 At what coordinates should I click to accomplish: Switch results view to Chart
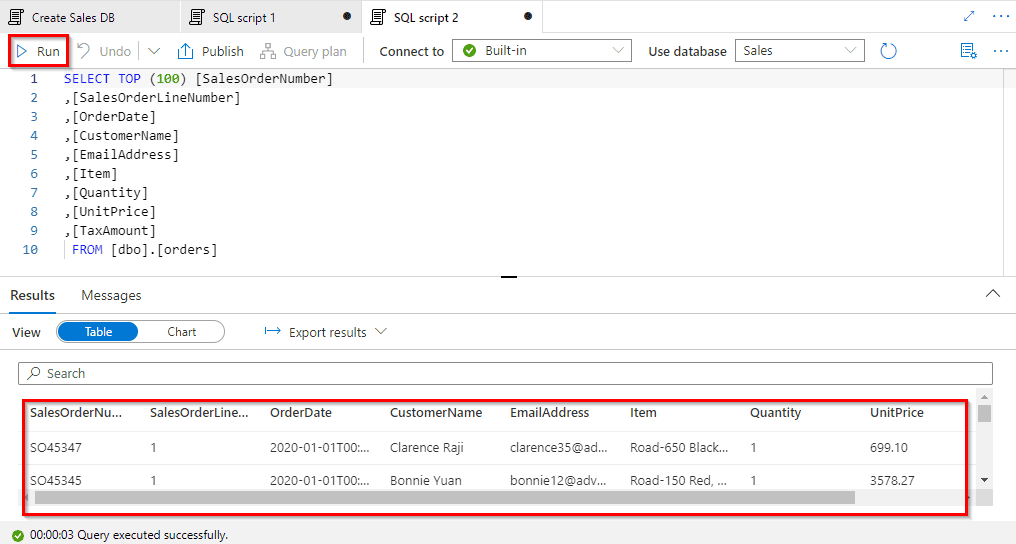point(181,332)
